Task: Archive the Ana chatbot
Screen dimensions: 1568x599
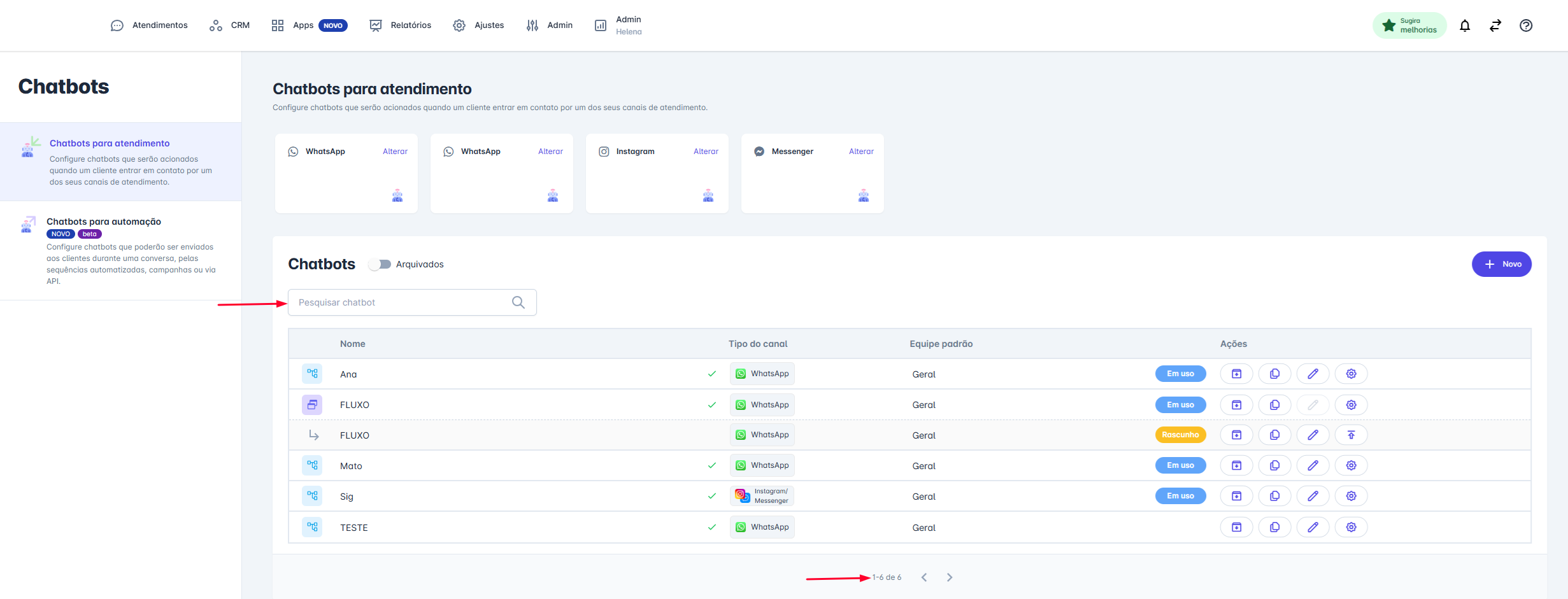Action: pyautogui.click(x=1236, y=374)
